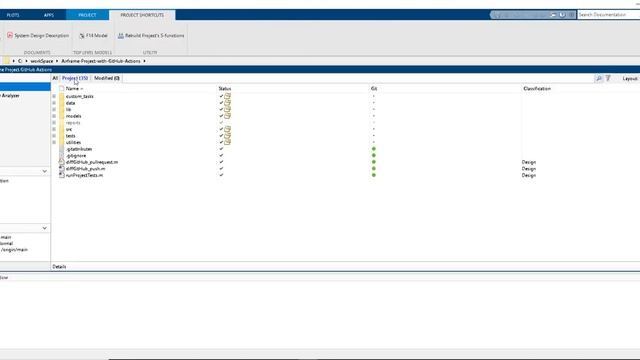The width and height of the screenshot is (640, 360).
Task: Expand the Details panel bar
Action: 345,267
